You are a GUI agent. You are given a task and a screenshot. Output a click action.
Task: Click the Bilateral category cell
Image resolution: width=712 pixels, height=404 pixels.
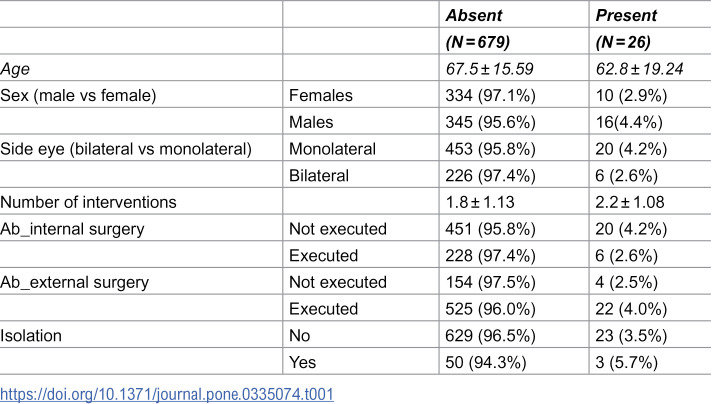pos(319,176)
